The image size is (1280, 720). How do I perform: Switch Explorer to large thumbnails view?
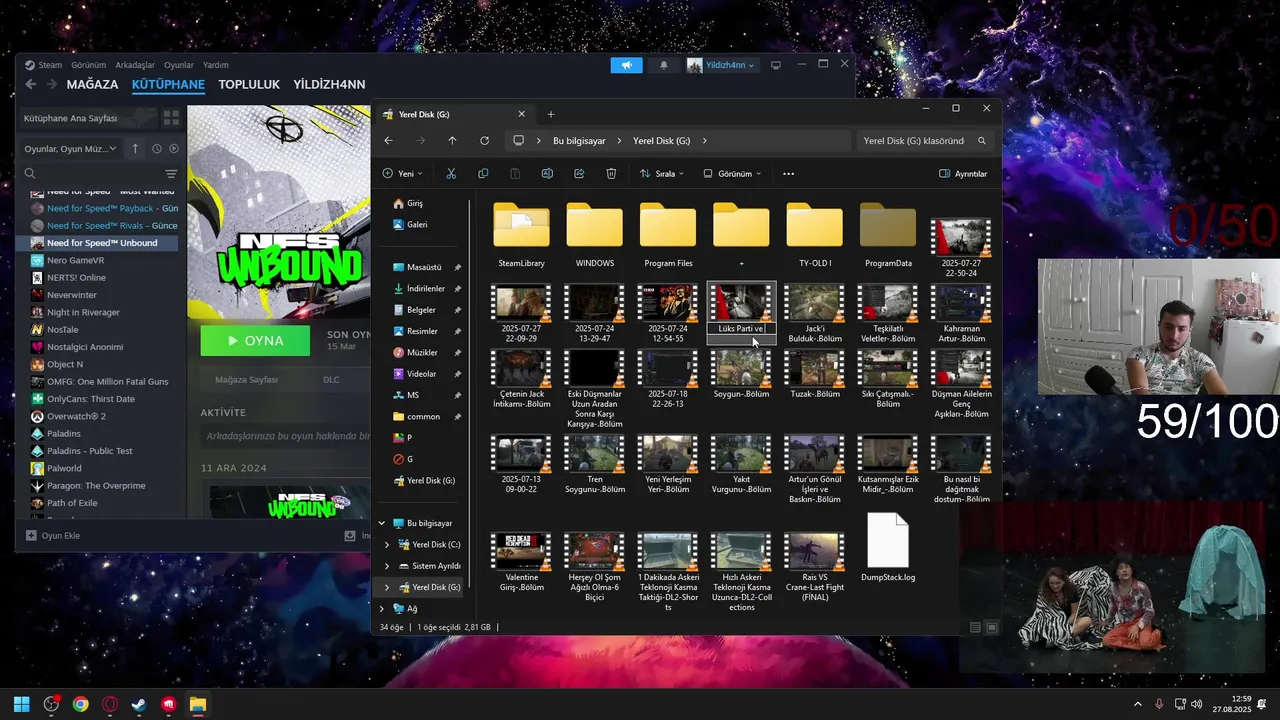click(992, 627)
